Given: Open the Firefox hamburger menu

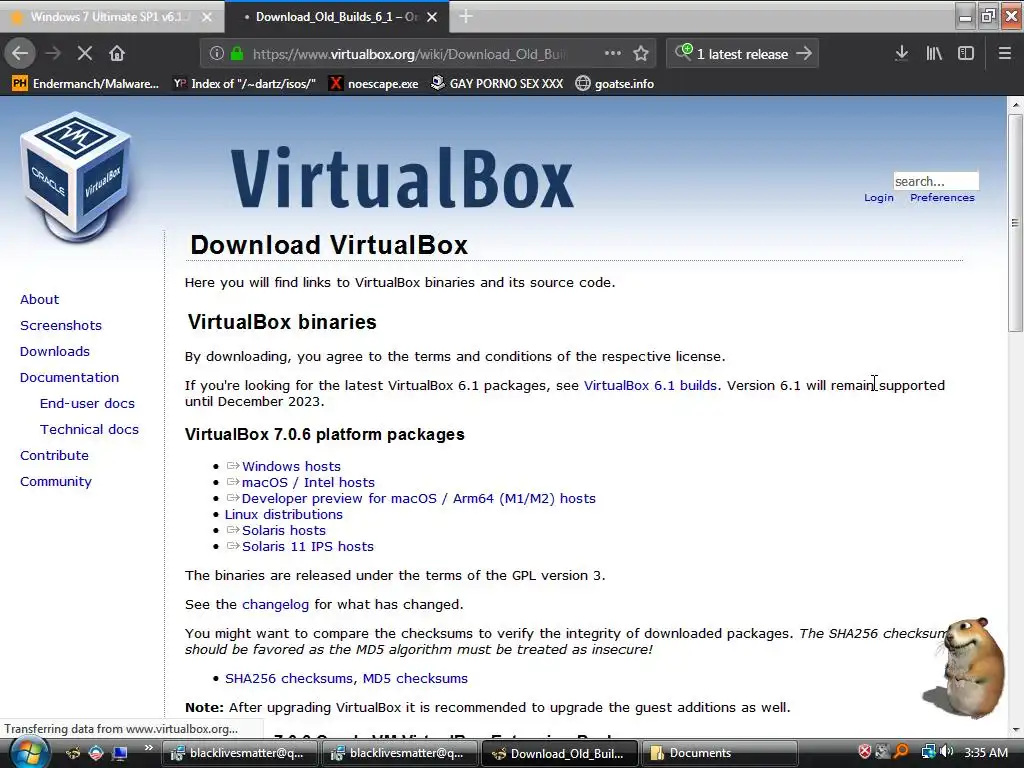Looking at the screenshot, I should click(x=1004, y=54).
